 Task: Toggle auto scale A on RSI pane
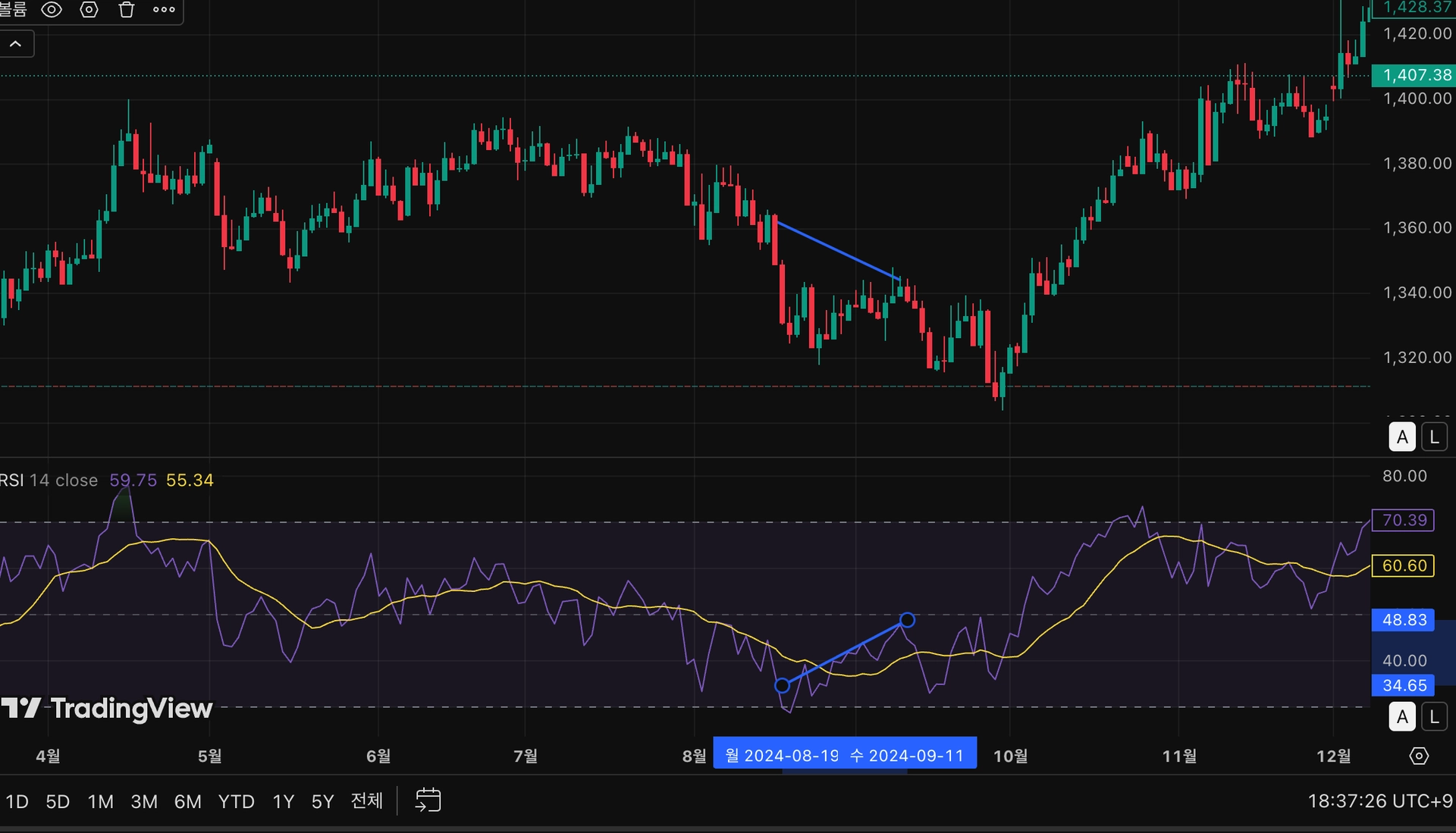(1402, 716)
